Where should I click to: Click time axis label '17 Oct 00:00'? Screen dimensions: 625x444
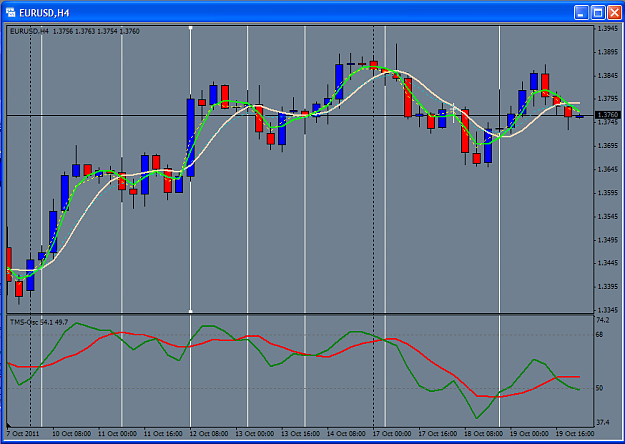pyautogui.click(x=392, y=434)
